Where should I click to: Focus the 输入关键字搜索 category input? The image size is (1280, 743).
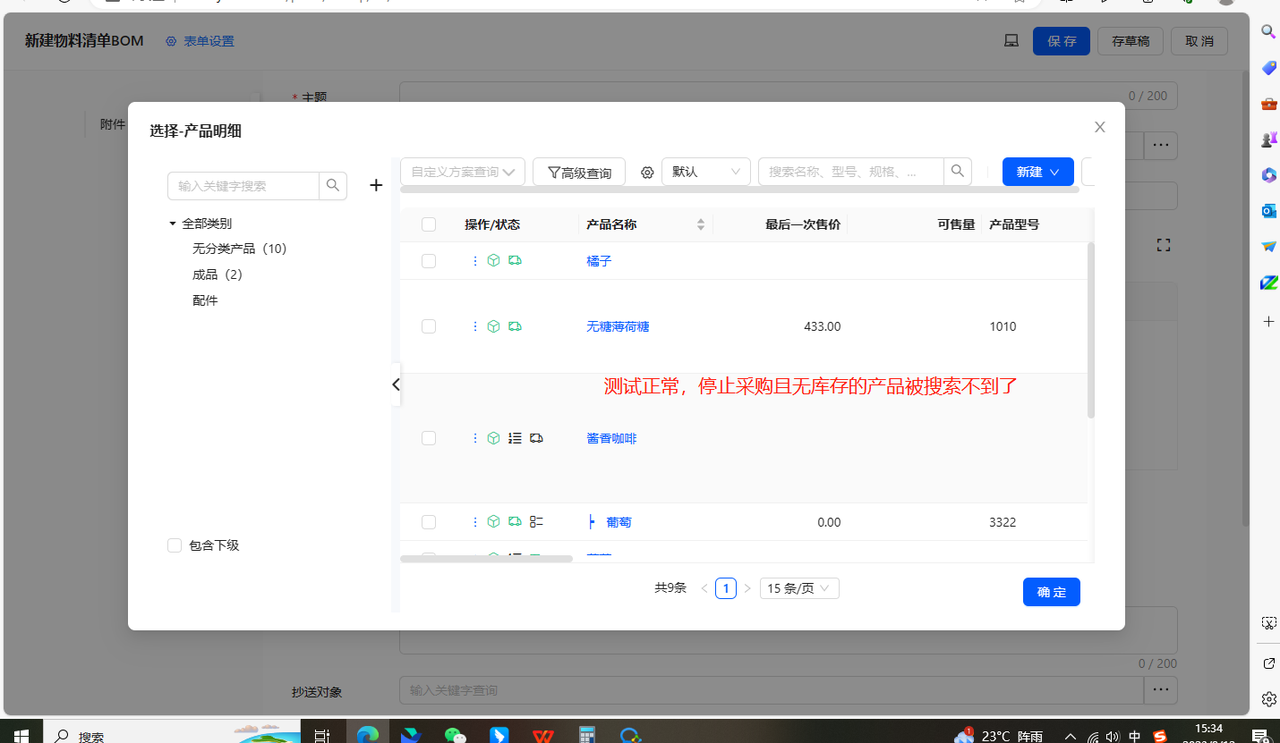pyautogui.click(x=243, y=186)
